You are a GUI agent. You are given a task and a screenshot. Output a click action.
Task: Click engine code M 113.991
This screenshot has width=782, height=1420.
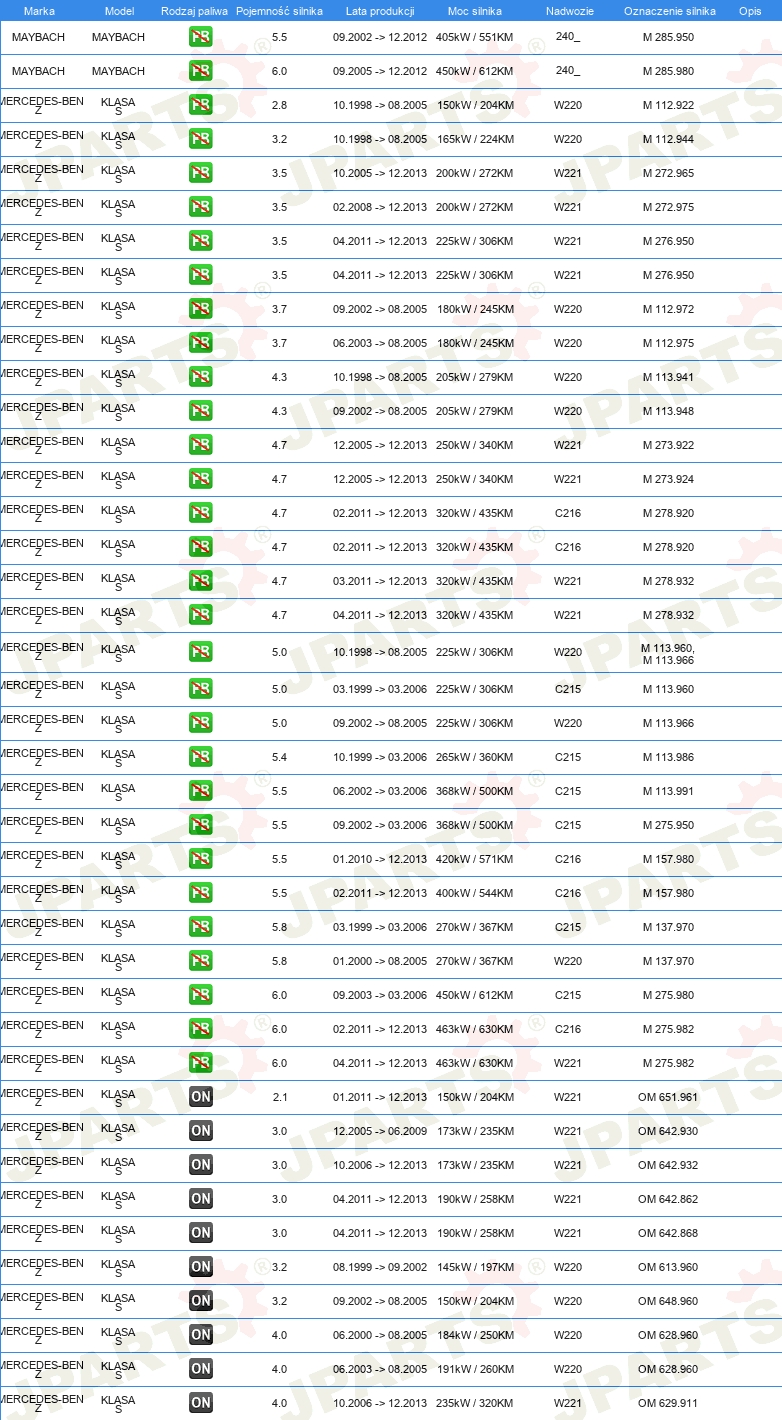point(669,791)
